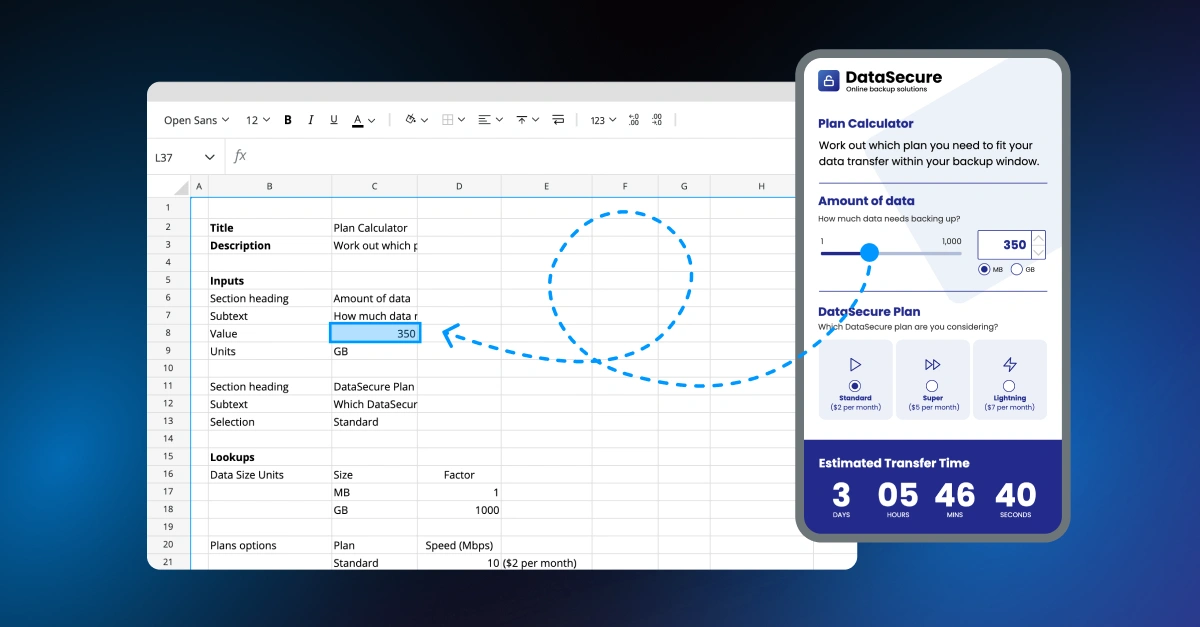Click the 'Plans options' cell in row 20
Image resolution: width=1200 pixels, height=627 pixels.
coord(269,546)
